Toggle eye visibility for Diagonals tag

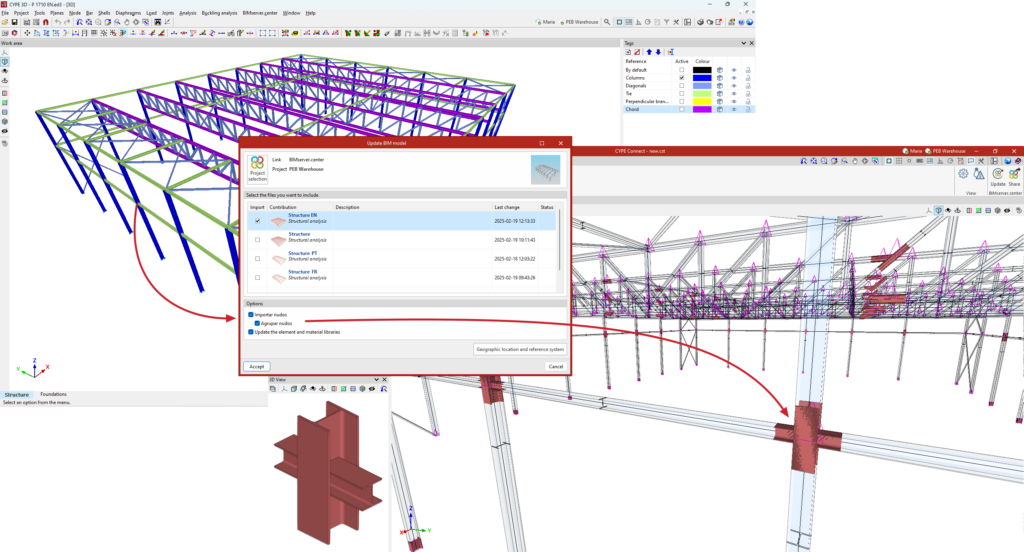pyautogui.click(x=734, y=86)
